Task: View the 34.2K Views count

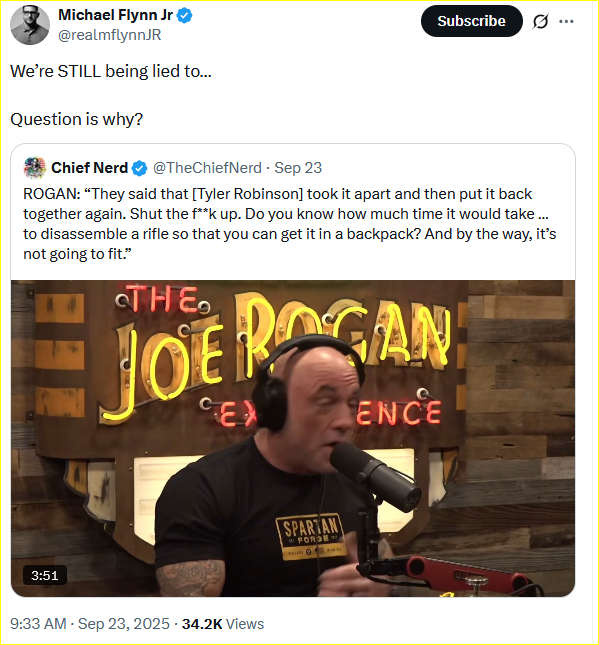Action: click(x=223, y=624)
